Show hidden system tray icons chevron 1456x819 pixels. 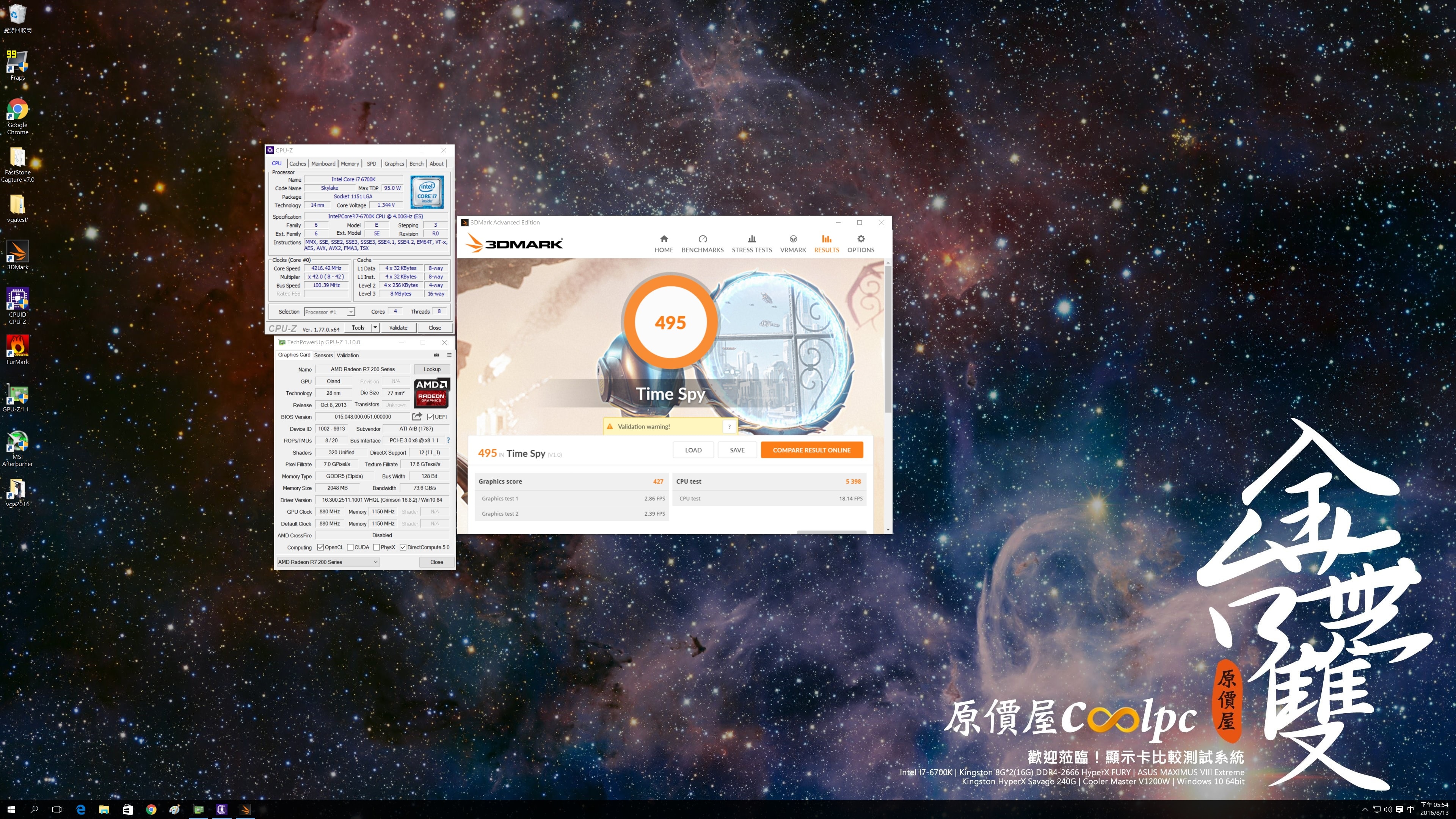pyautogui.click(x=1365, y=810)
